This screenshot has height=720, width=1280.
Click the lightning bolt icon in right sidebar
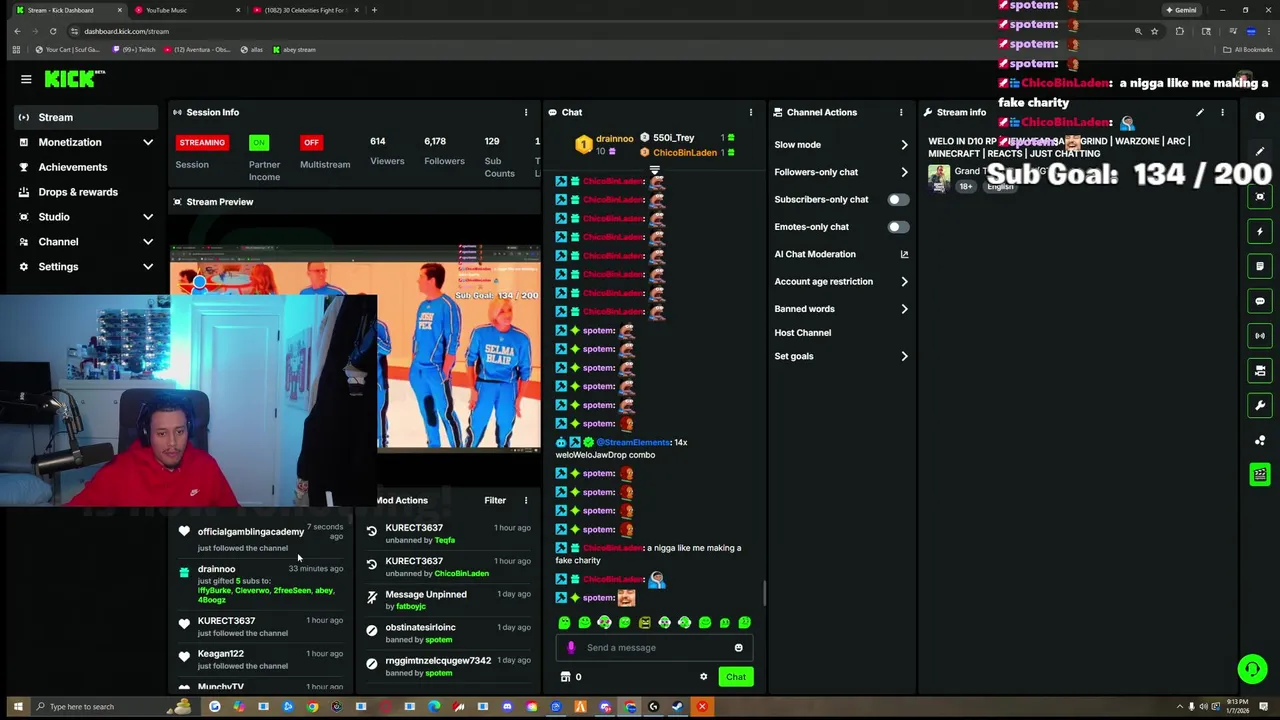point(1260,231)
